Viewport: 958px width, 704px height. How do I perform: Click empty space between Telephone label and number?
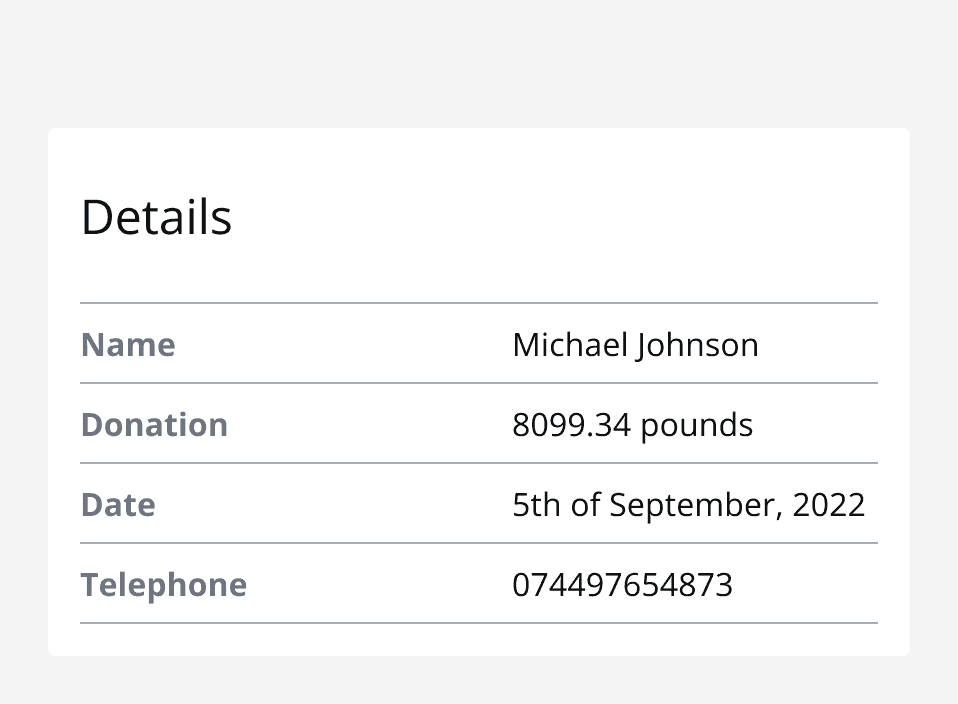[380, 585]
